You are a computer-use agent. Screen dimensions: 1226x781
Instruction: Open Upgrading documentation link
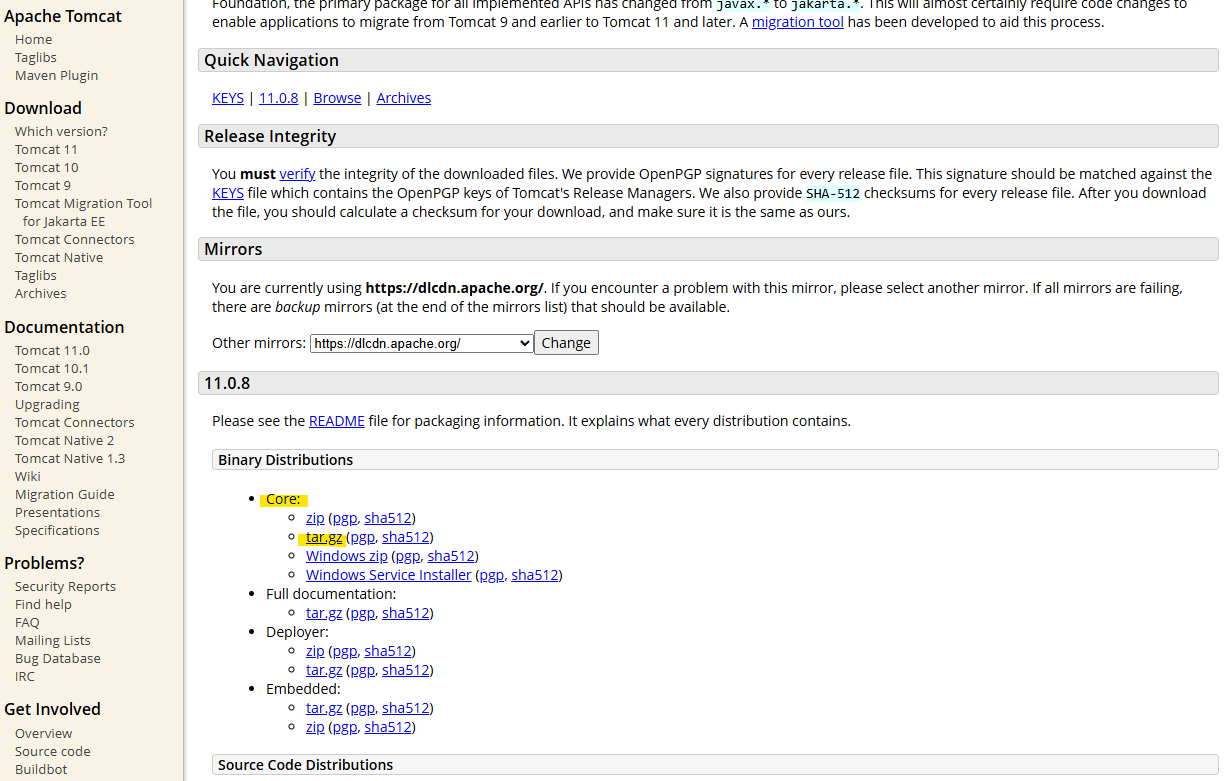click(x=47, y=404)
